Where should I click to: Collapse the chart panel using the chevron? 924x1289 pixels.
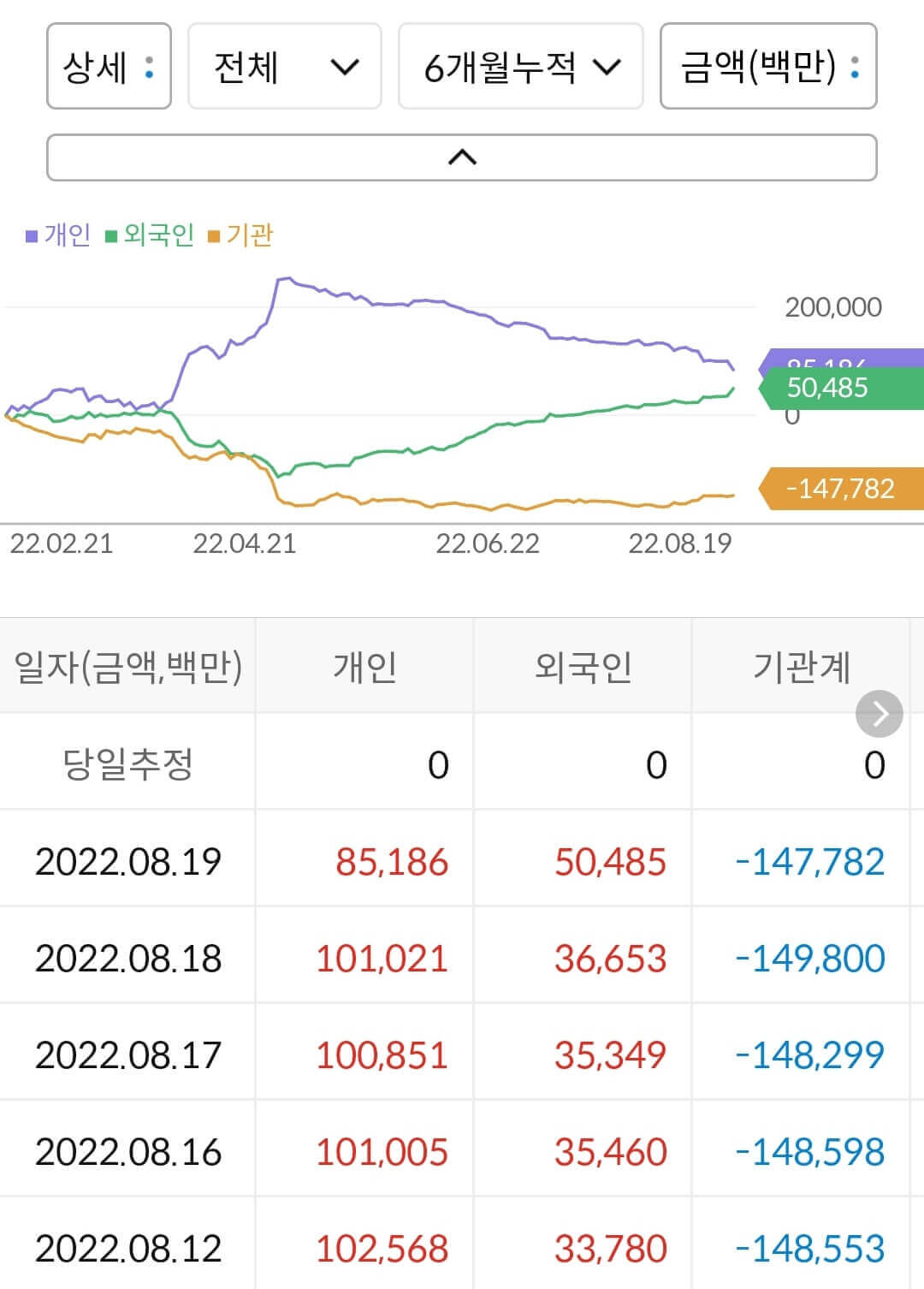pyautogui.click(x=462, y=157)
